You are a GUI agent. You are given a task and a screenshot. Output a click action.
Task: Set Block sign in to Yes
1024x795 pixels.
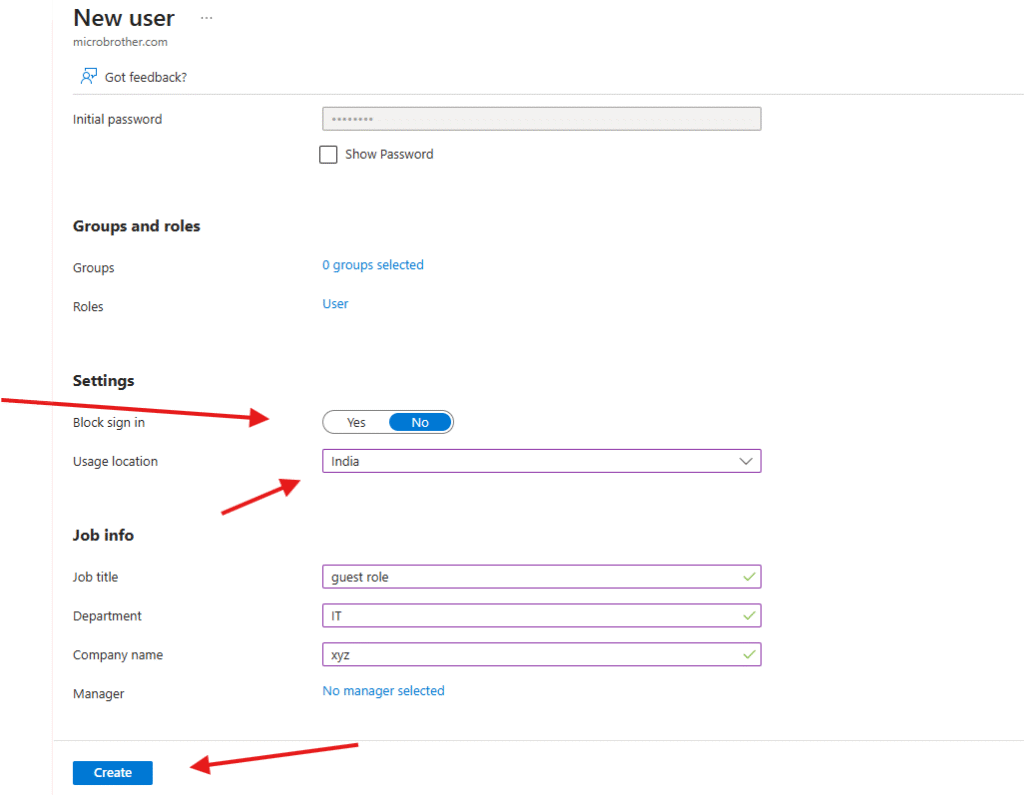(x=356, y=423)
